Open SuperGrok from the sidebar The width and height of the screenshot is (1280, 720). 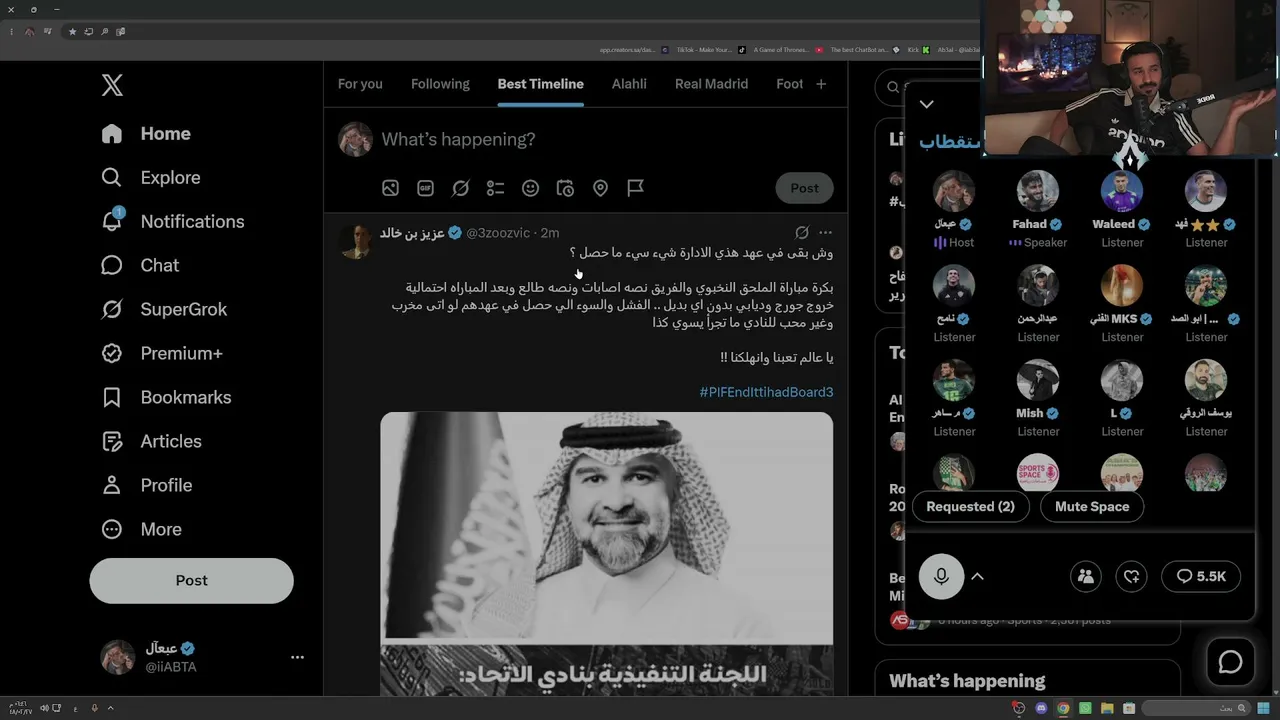(x=164, y=310)
